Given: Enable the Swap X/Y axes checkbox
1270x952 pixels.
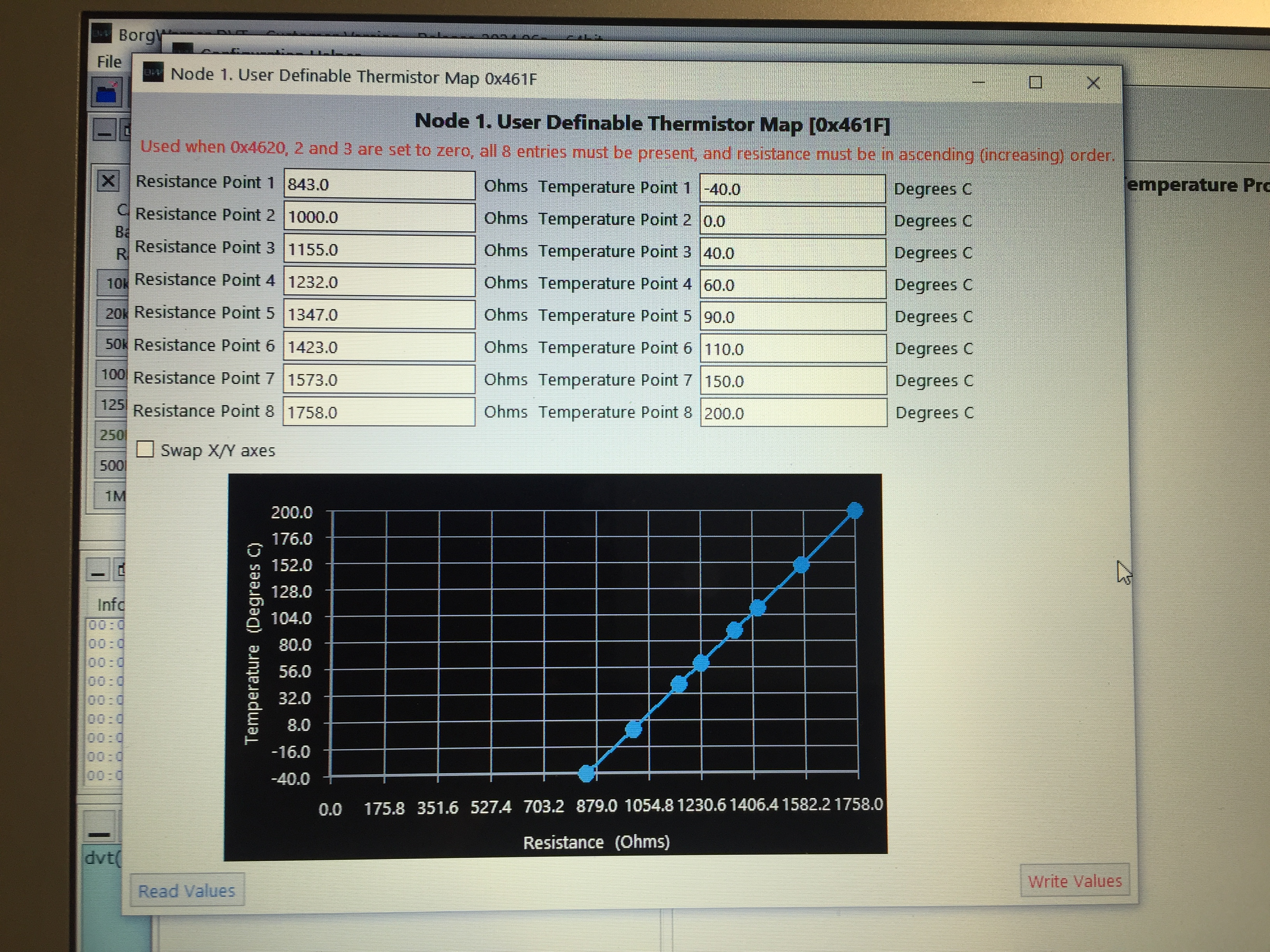Looking at the screenshot, I should tap(145, 449).
